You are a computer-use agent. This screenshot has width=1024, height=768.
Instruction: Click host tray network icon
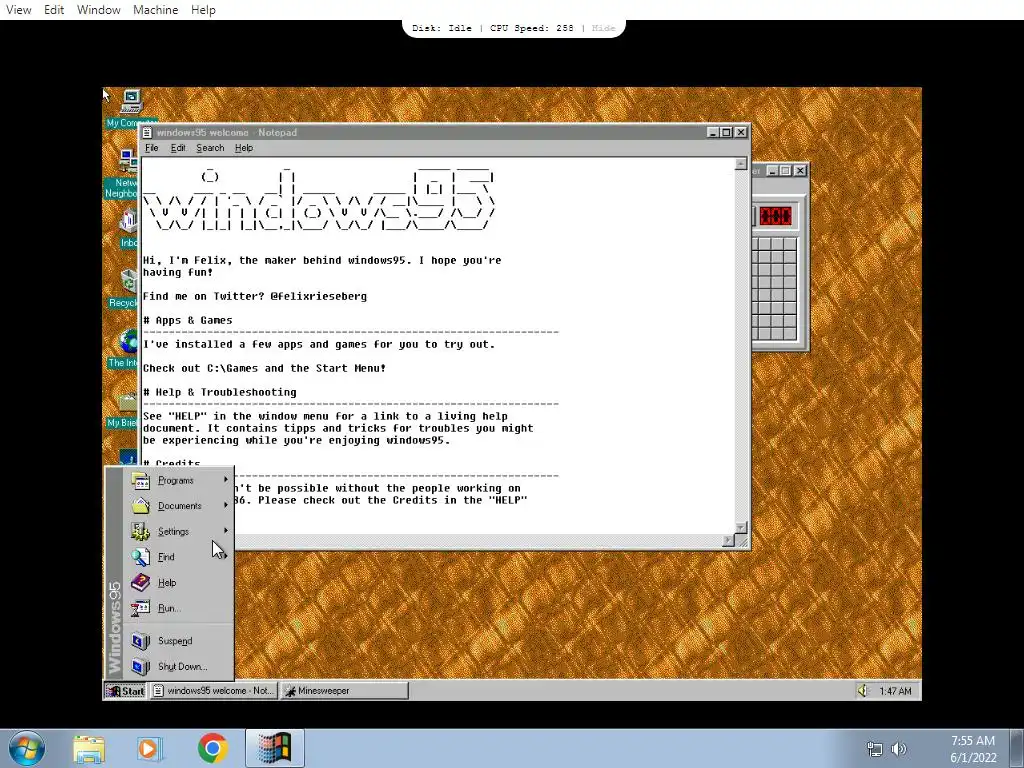pos(874,749)
